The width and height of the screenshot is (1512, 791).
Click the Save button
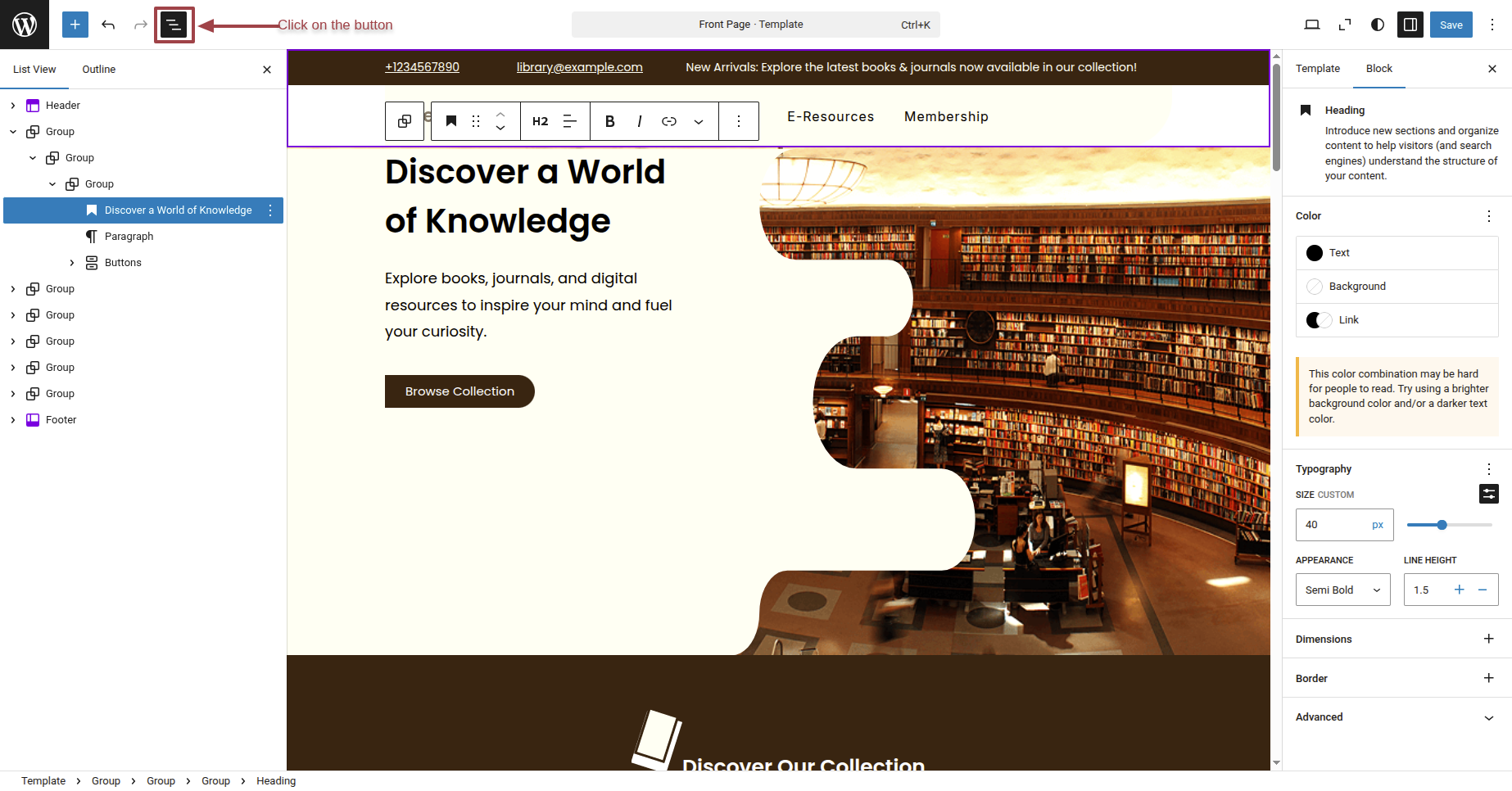[1451, 25]
